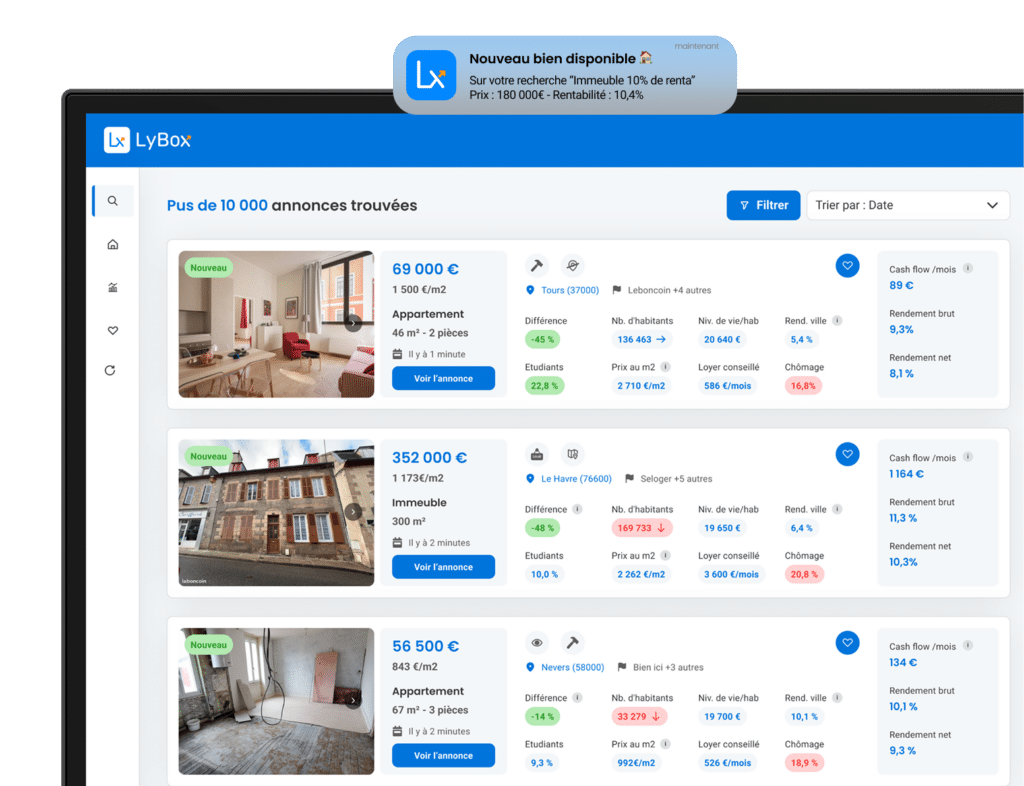Click info icon next to Cash flow for 1 164 €
The width and height of the screenshot is (1024, 786).
[x=968, y=457]
